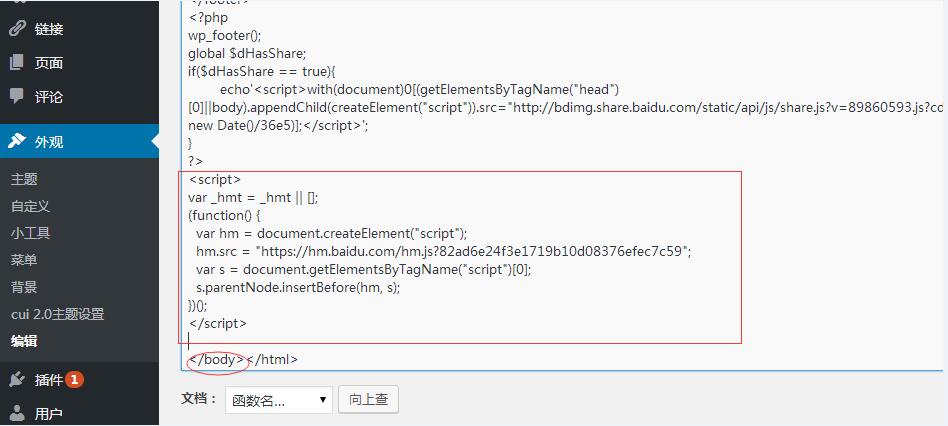
Task: Open the 菜单 menus submenu item
Action: click(24, 260)
